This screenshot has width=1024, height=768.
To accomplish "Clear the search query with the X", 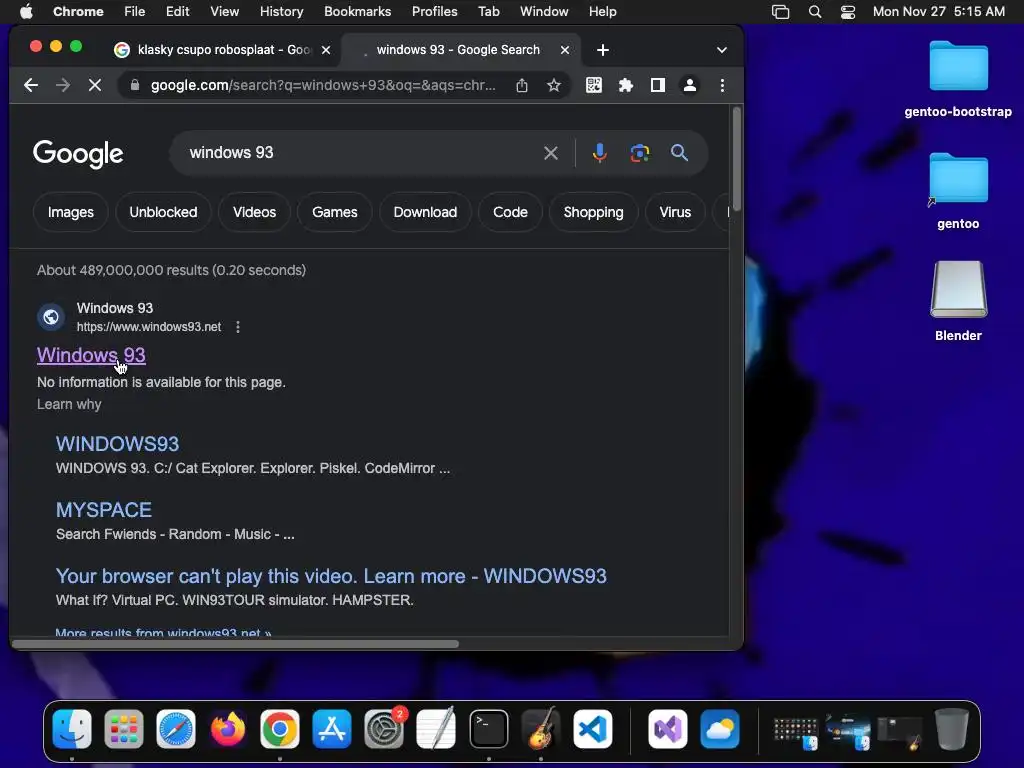I will tap(551, 153).
